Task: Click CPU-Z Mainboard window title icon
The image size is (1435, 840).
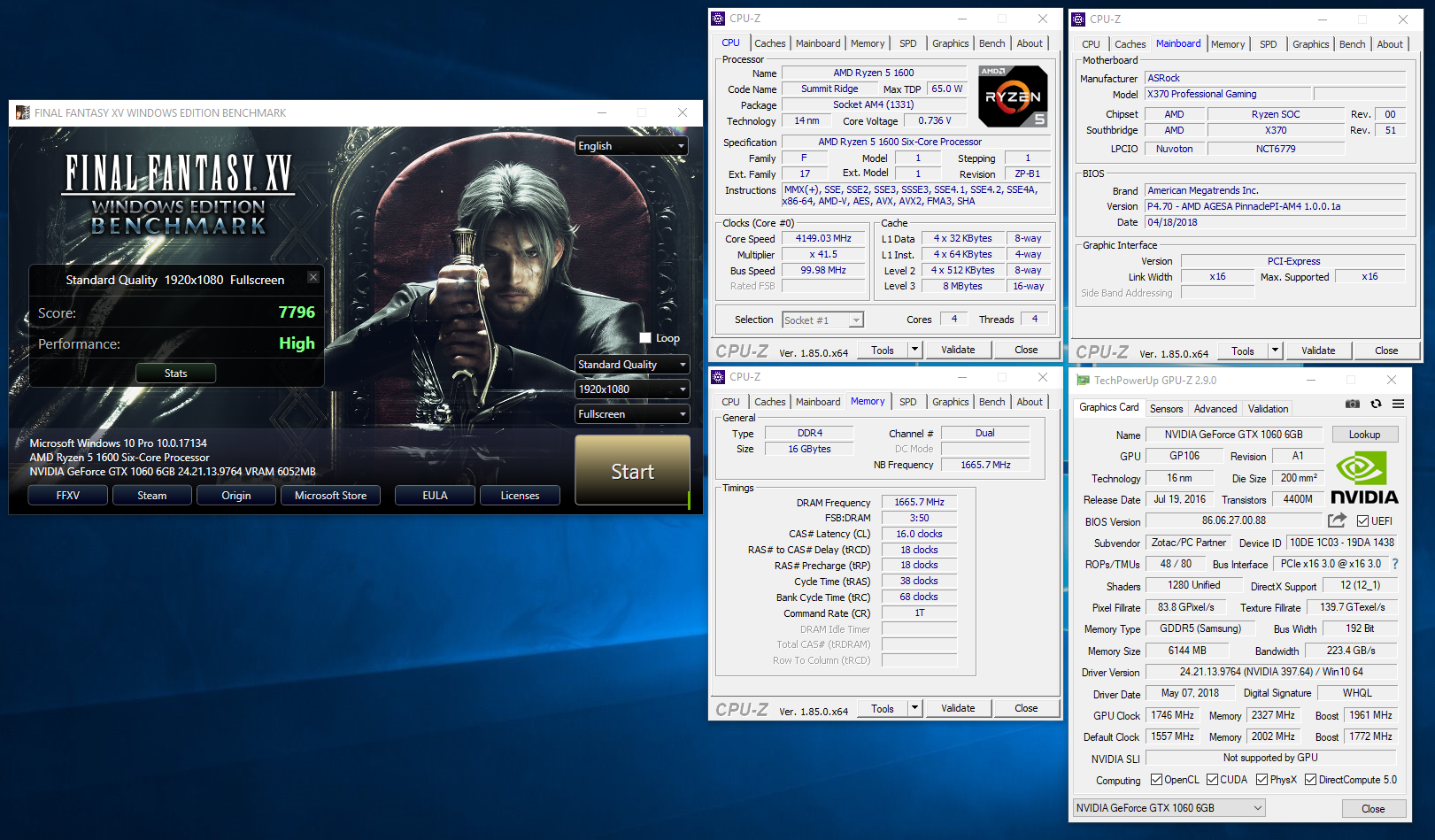Action: click(1078, 19)
